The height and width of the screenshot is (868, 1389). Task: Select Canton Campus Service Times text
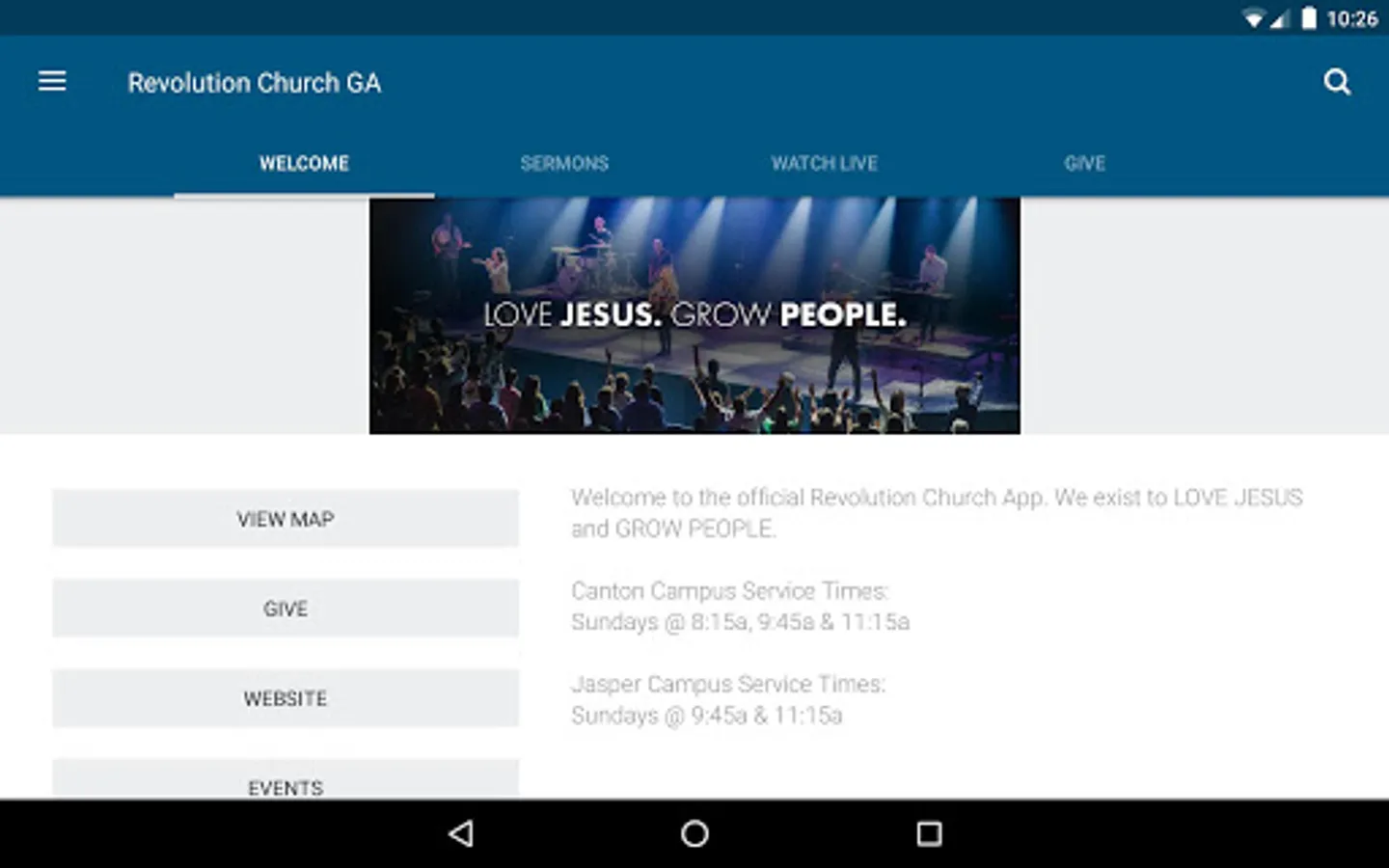pyautogui.click(x=729, y=590)
